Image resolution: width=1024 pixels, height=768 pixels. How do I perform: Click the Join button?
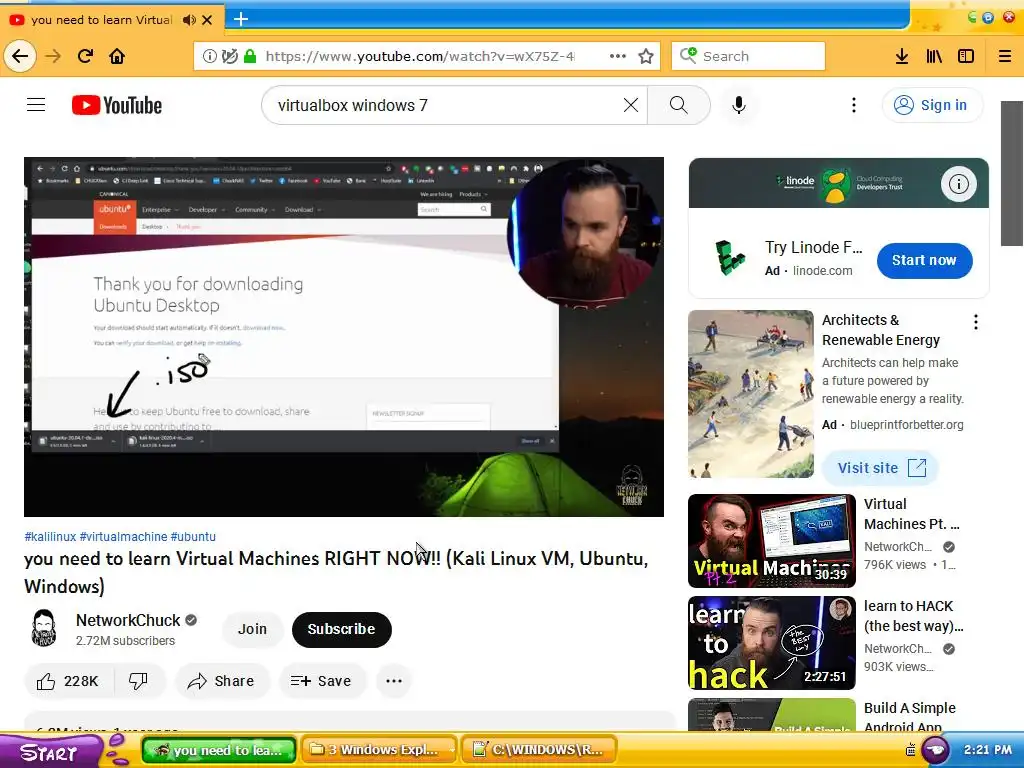coord(252,629)
